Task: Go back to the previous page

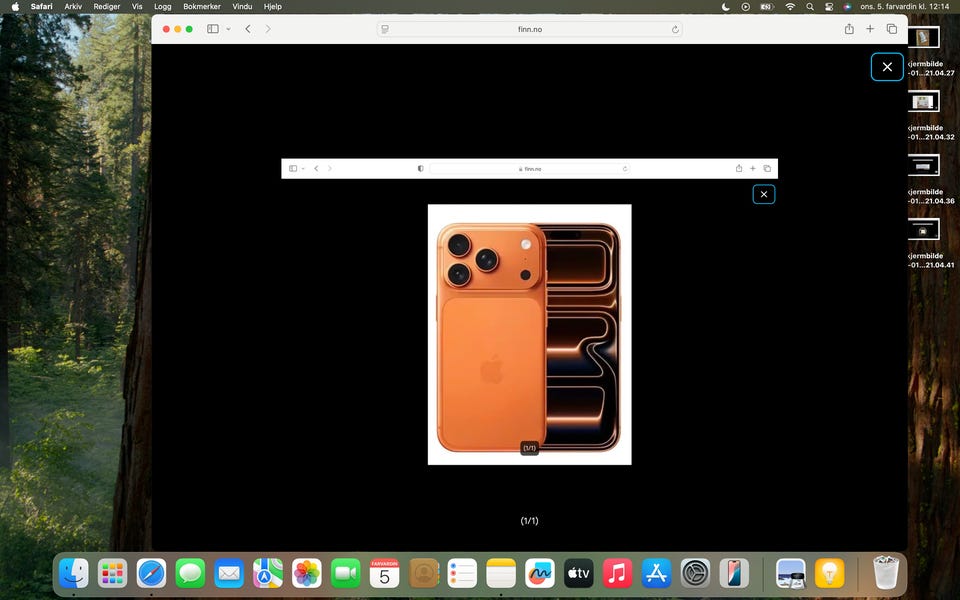Action: click(x=248, y=29)
